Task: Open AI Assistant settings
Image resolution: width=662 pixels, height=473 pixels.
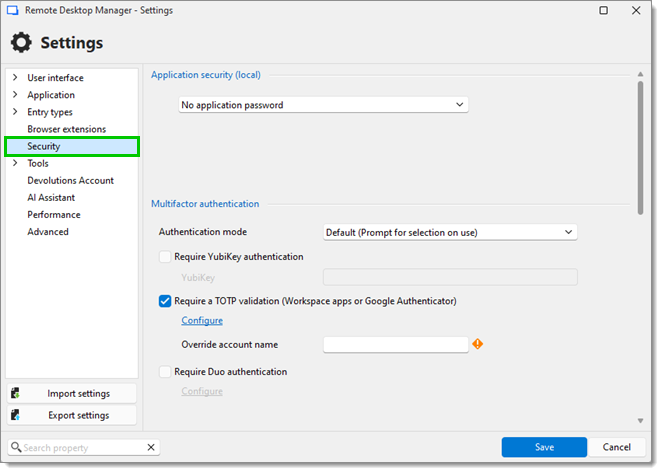Action: [51, 198]
